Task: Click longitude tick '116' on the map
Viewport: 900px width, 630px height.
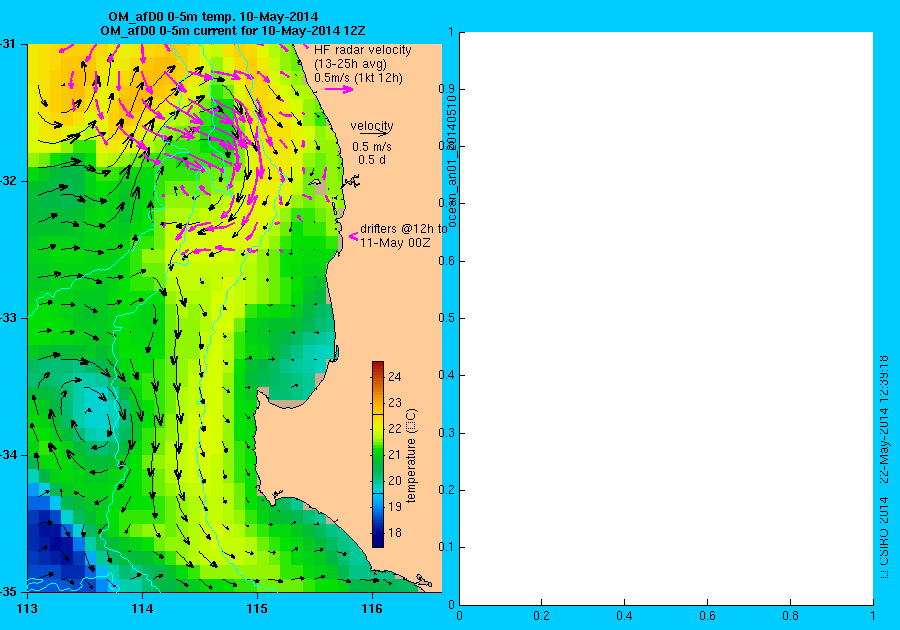Action: 372,609
